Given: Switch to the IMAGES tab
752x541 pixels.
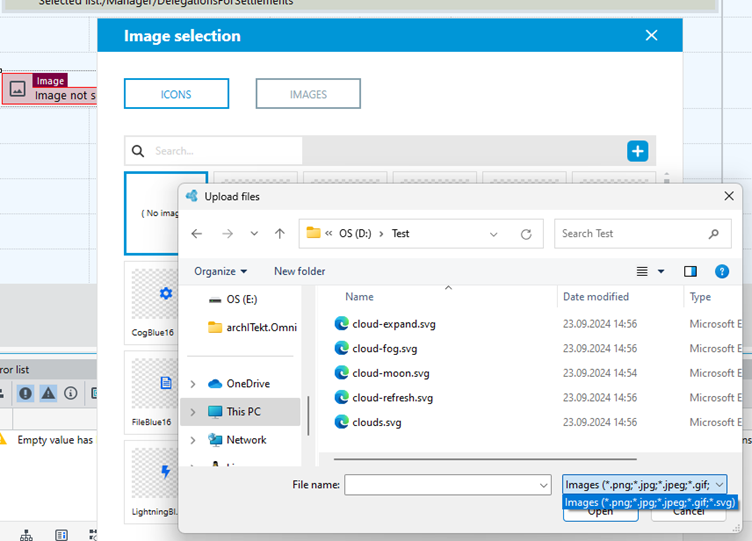Looking at the screenshot, I should pos(308,94).
